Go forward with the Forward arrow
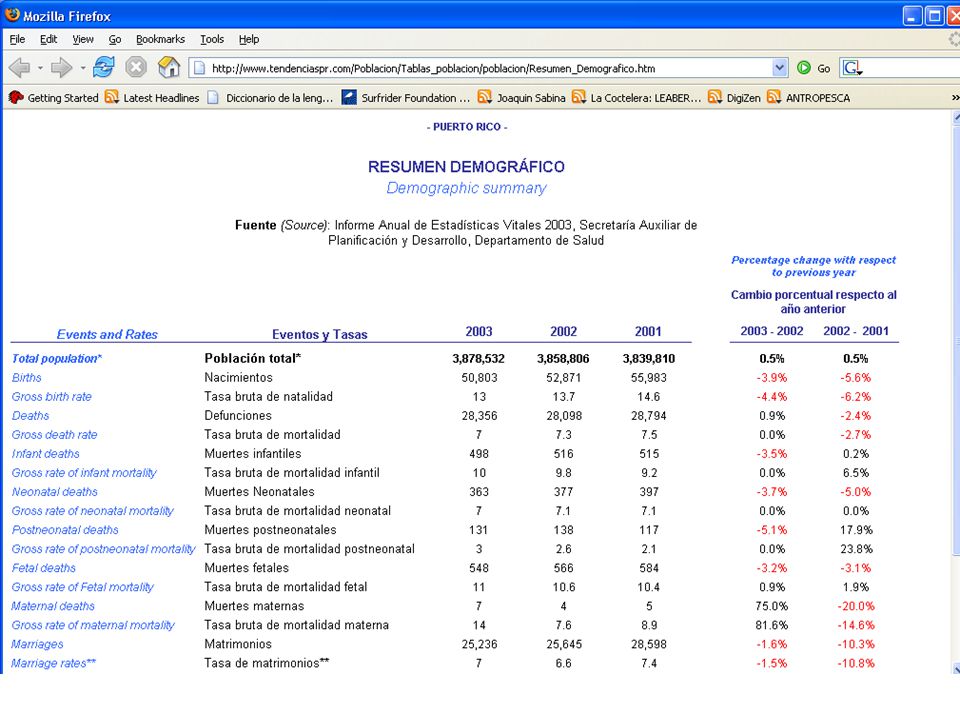The width and height of the screenshot is (960, 720). pyautogui.click(x=61, y=67)
